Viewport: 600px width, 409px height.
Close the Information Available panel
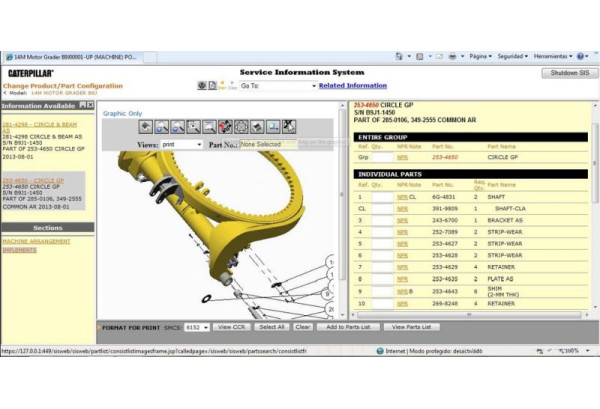(90, 105)
